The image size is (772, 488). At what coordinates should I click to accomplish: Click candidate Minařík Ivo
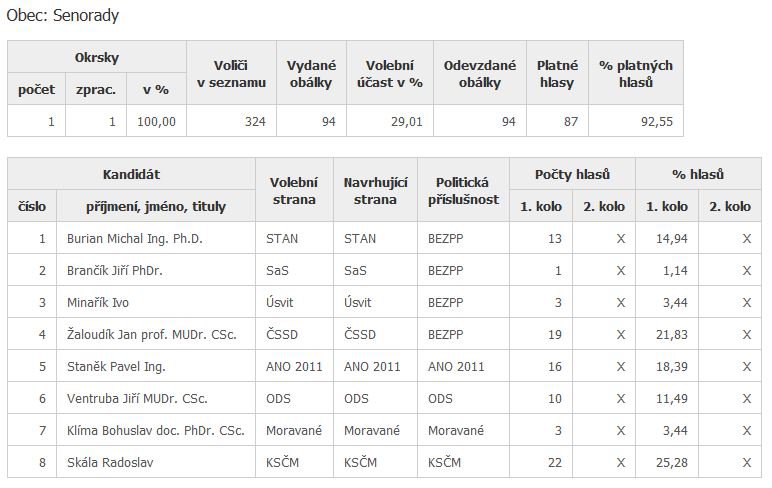click(x=93, y=303)
